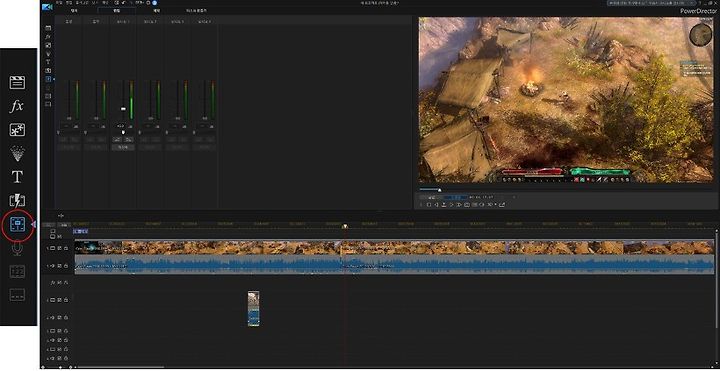
Task: Open the Particle Room in the enlarged sidebar
Action: coord(17,153)
